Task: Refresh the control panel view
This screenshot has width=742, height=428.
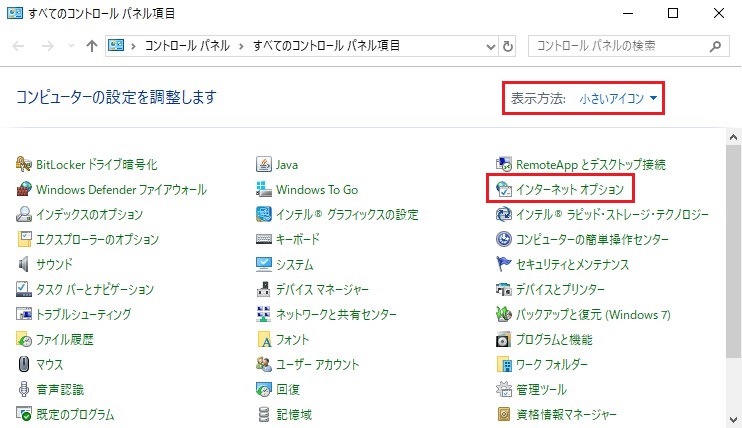Action: (508, 46)
